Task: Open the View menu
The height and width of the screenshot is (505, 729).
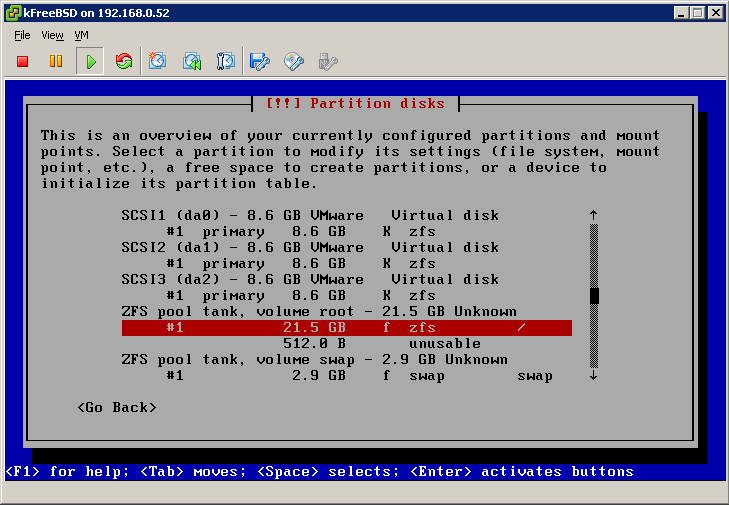Action: point(52,35)
